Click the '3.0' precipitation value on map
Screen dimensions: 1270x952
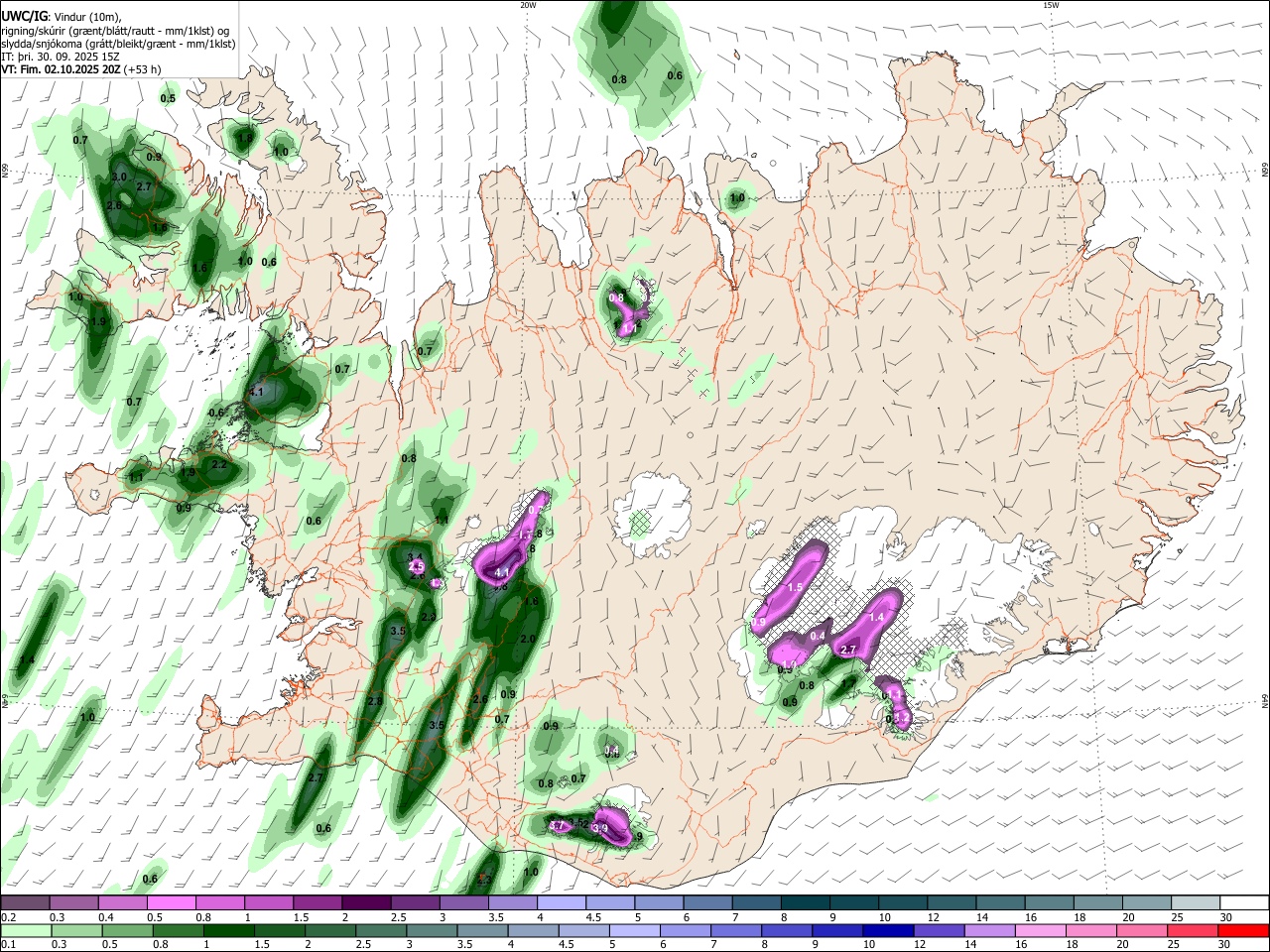[x=120, y=177]
